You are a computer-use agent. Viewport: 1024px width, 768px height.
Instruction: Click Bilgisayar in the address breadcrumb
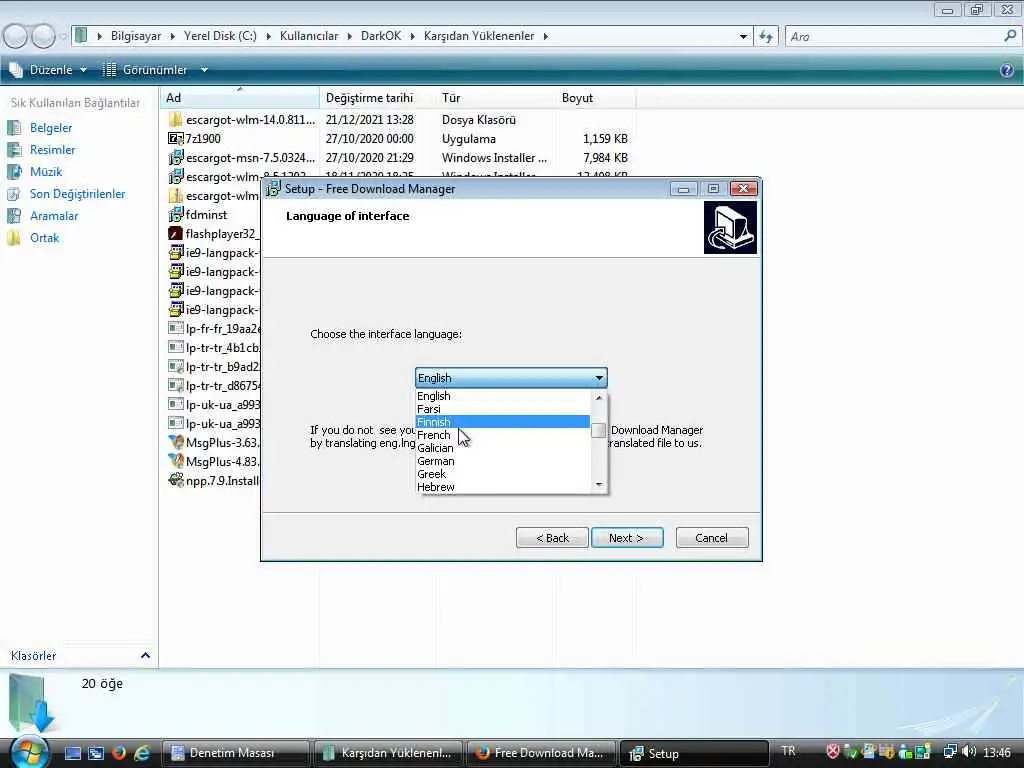click(x=136, y=36)
